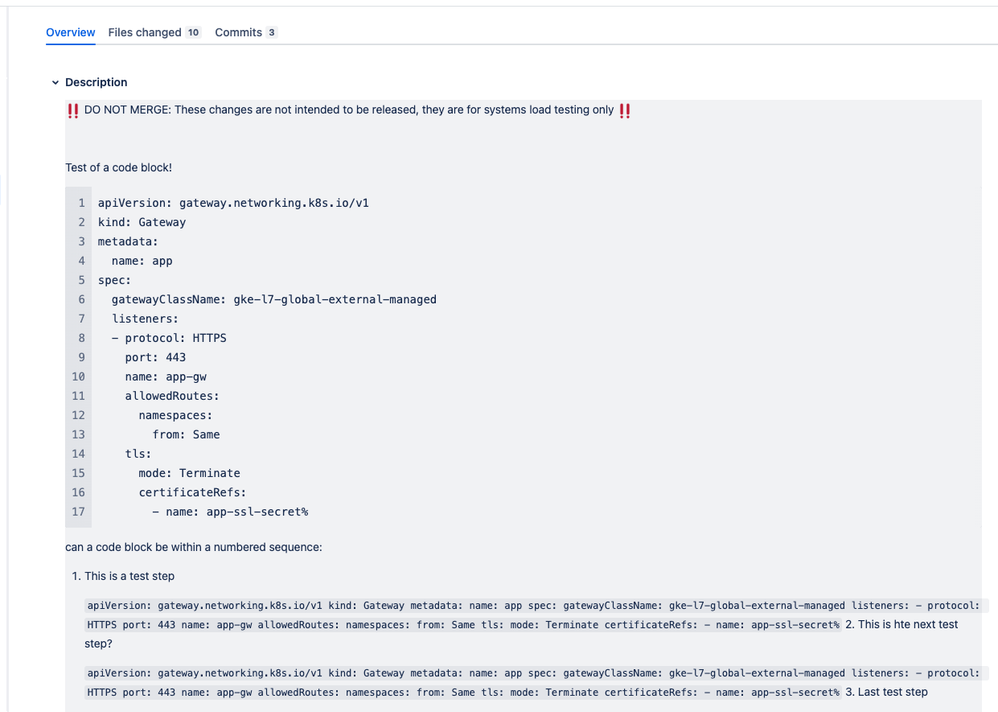The image size is (998, 712).
Task: Click the badge showing 10 next to Files changed
Action: tap(191, 32)
